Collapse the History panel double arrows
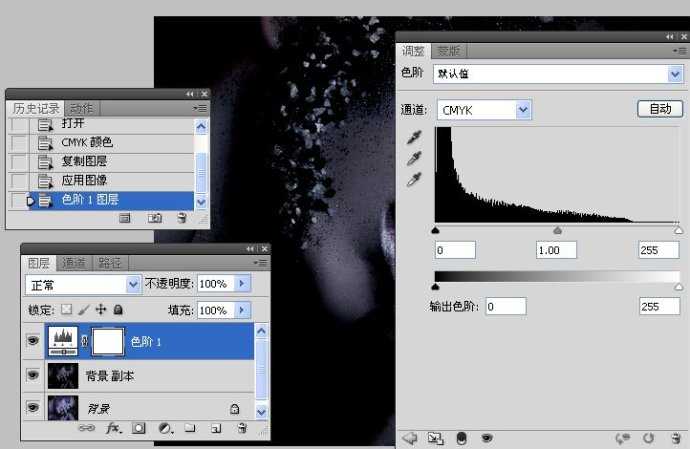This screenshot has width=690, height=449. tap(189, 94)
